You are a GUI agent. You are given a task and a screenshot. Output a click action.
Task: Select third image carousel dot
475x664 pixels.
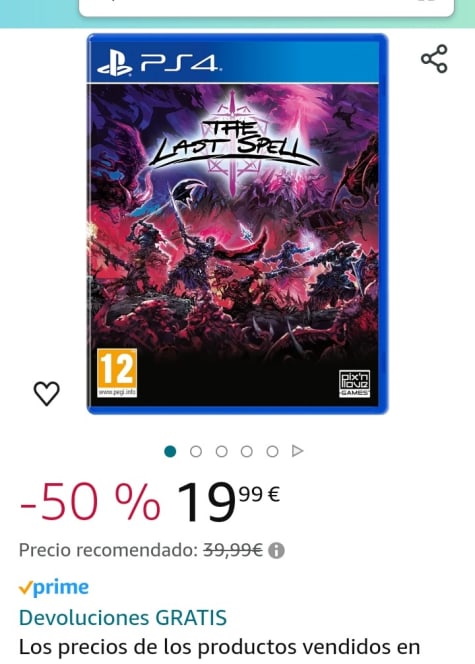coord(221,451)
